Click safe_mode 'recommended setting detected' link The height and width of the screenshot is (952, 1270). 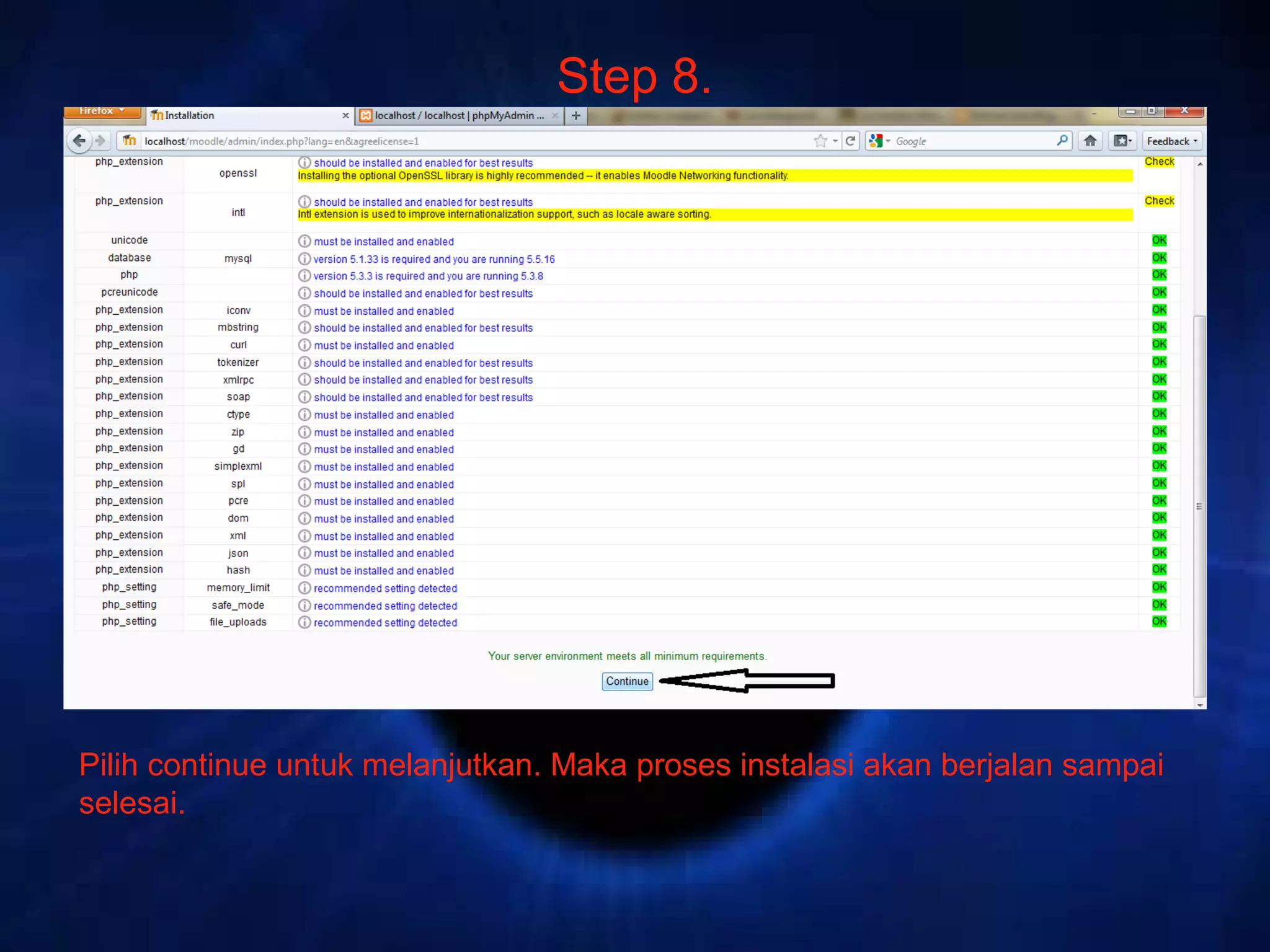[x=385, y=606]
